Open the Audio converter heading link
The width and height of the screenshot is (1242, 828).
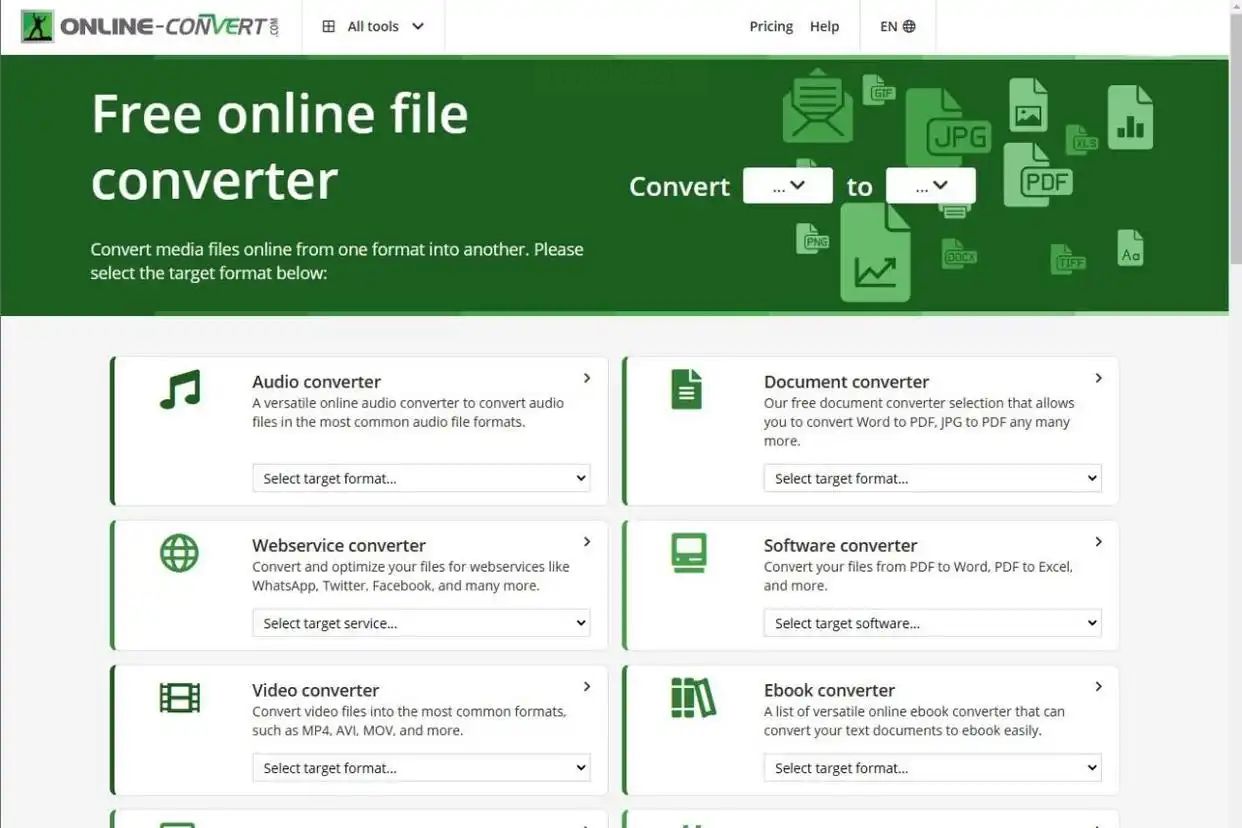(316, 381)
